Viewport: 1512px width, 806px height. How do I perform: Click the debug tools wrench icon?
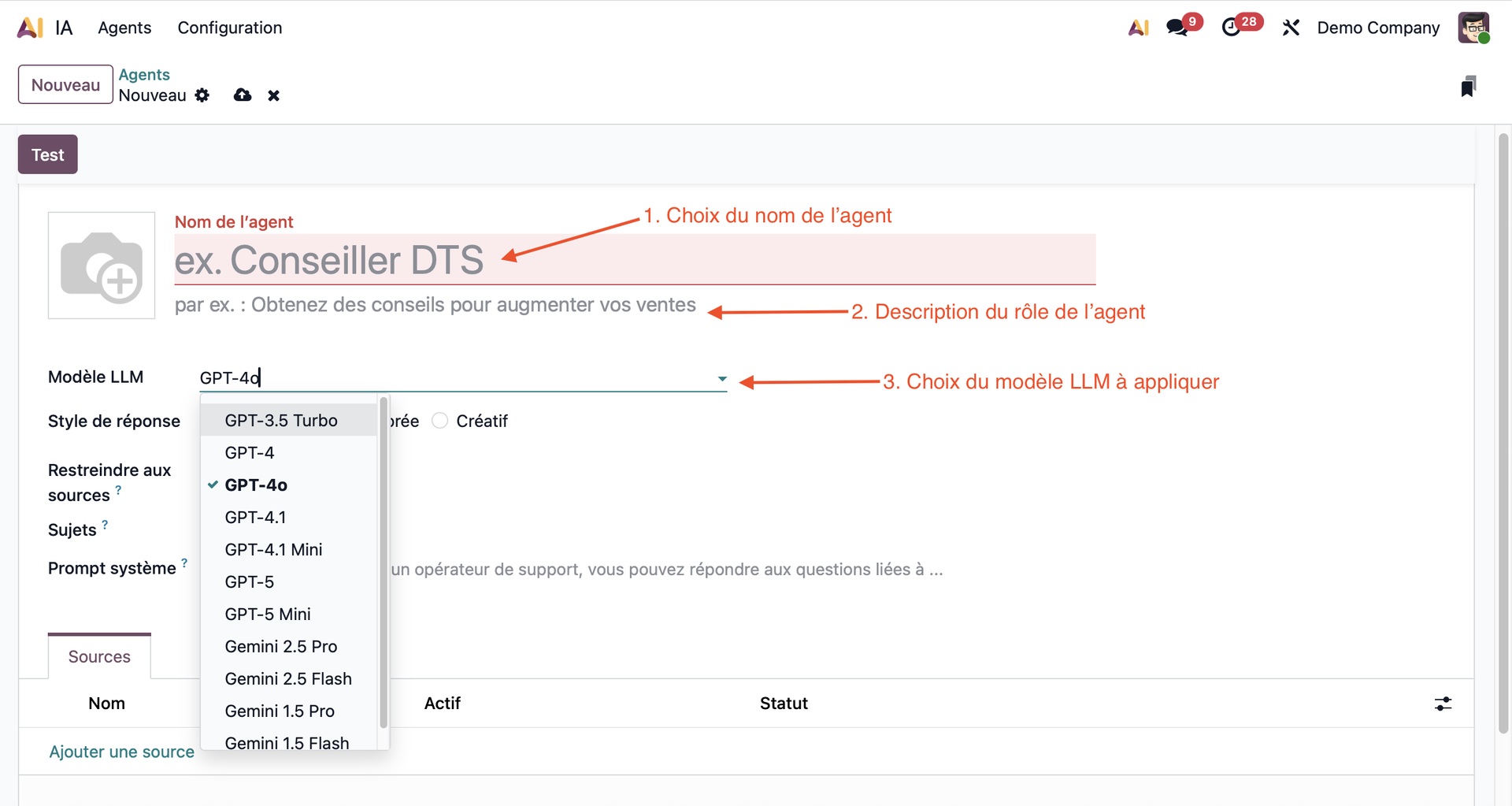tap(1290, 28)
